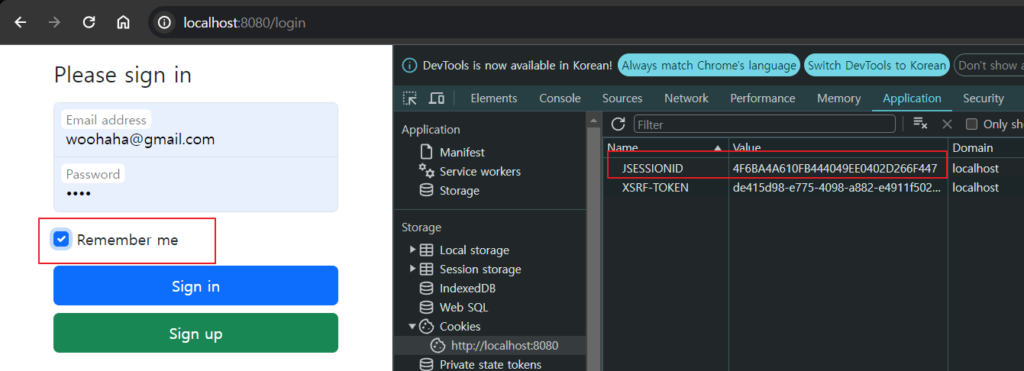The image size is (1024, 371).
Task: Click the DevTools info circle icon
Action: point(409,65)
